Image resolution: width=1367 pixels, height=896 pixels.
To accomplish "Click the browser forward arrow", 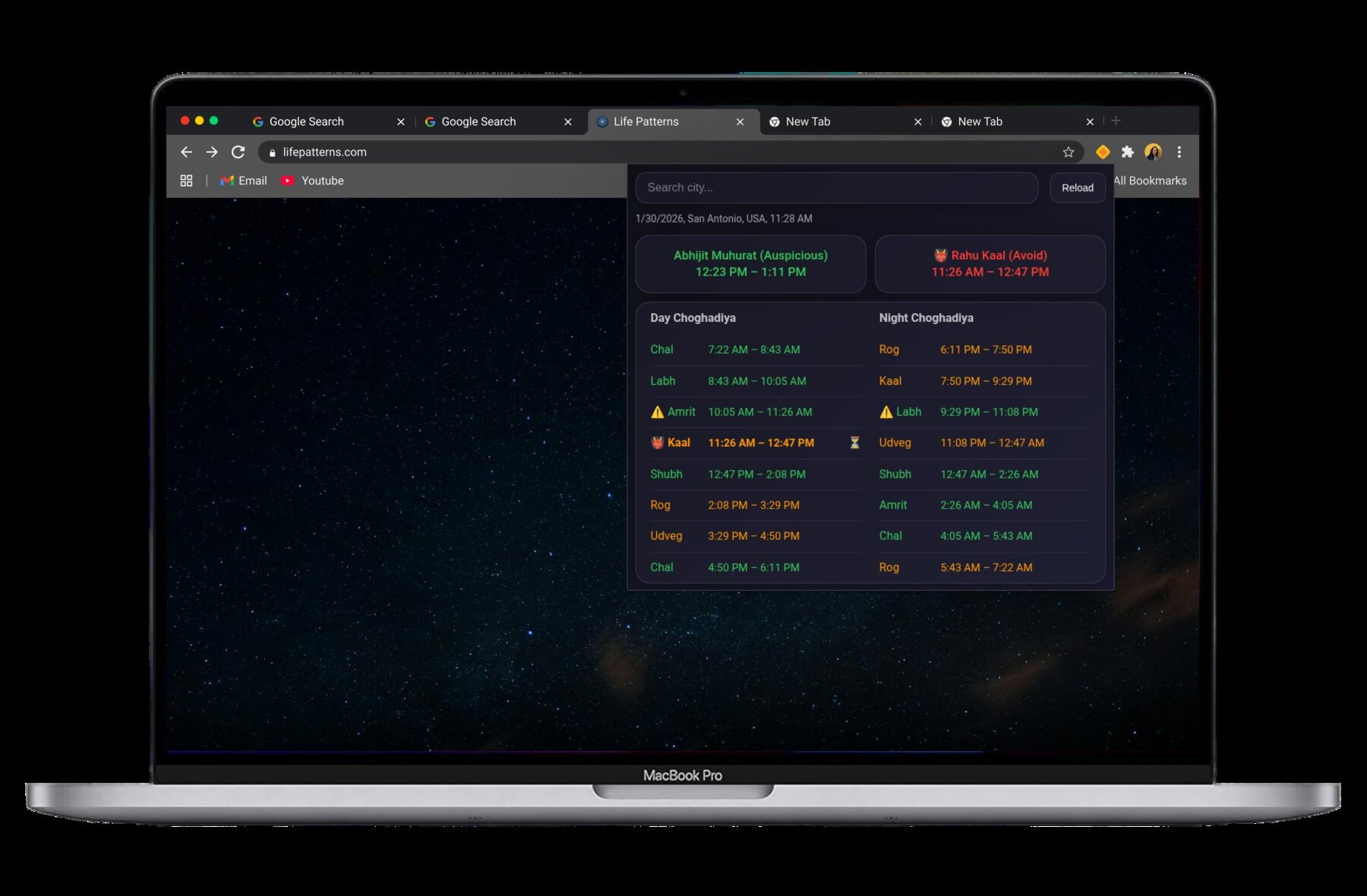I will pos(212,152).
